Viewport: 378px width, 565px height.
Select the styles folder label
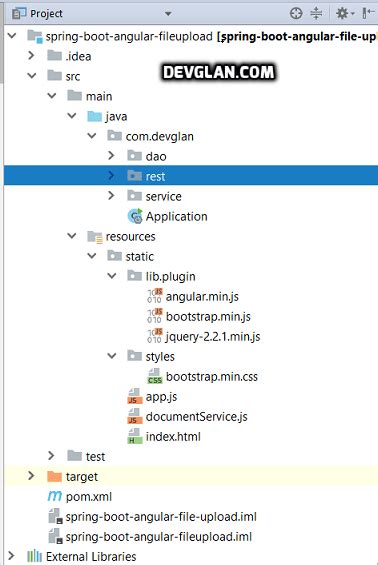(x=160, y=357)
